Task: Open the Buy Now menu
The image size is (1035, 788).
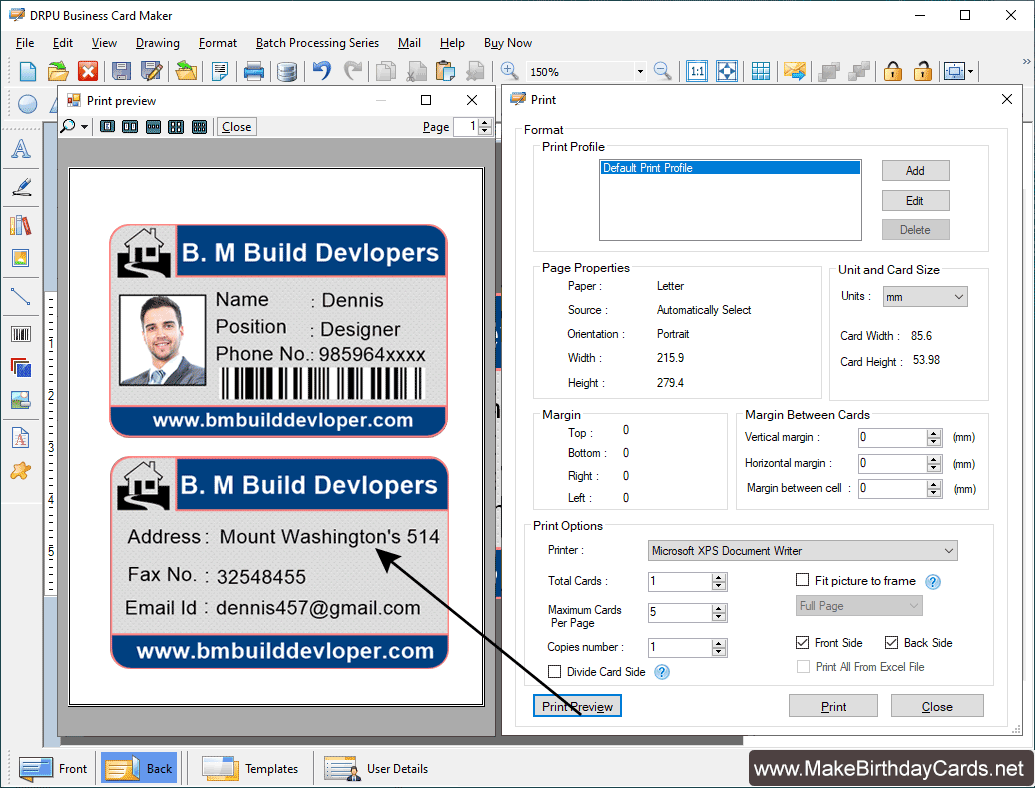Action: [x=508, y=43]
